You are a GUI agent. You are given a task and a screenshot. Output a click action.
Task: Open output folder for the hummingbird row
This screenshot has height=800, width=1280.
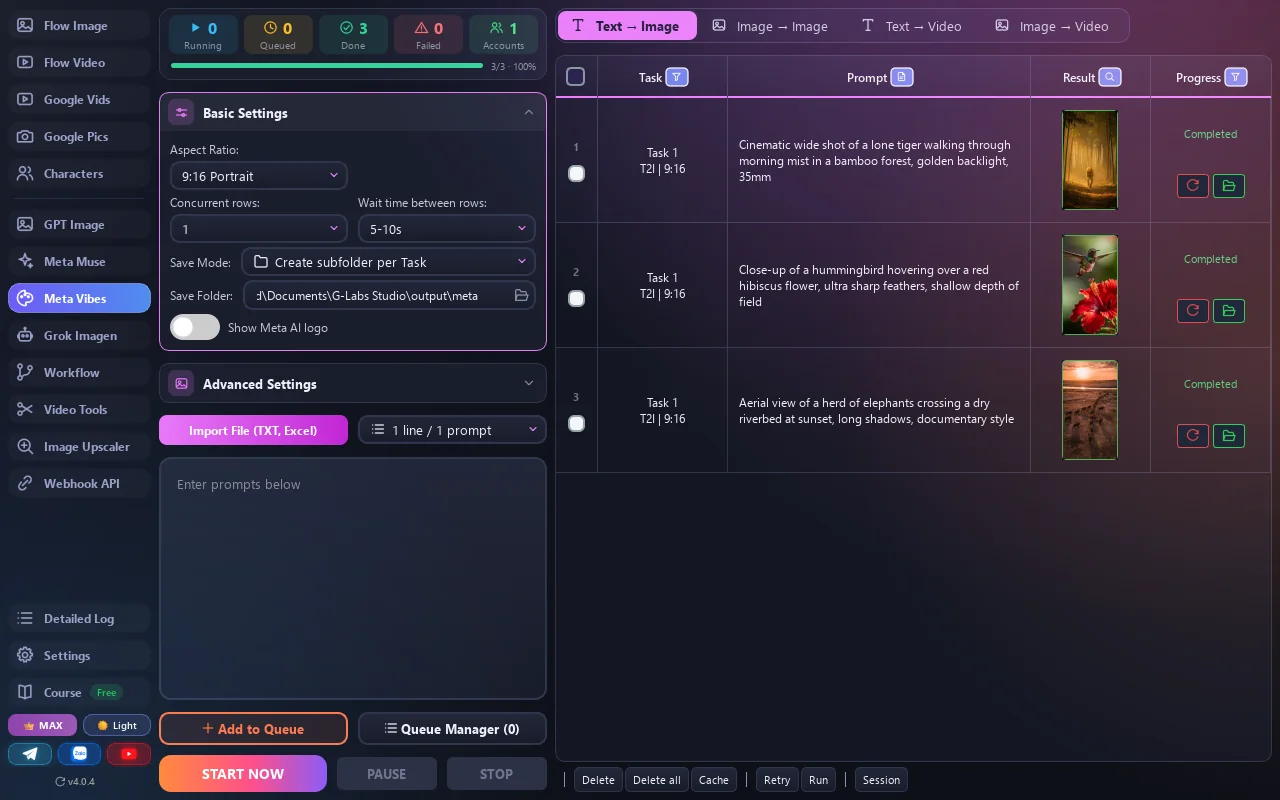click(x=1229, y=310)
